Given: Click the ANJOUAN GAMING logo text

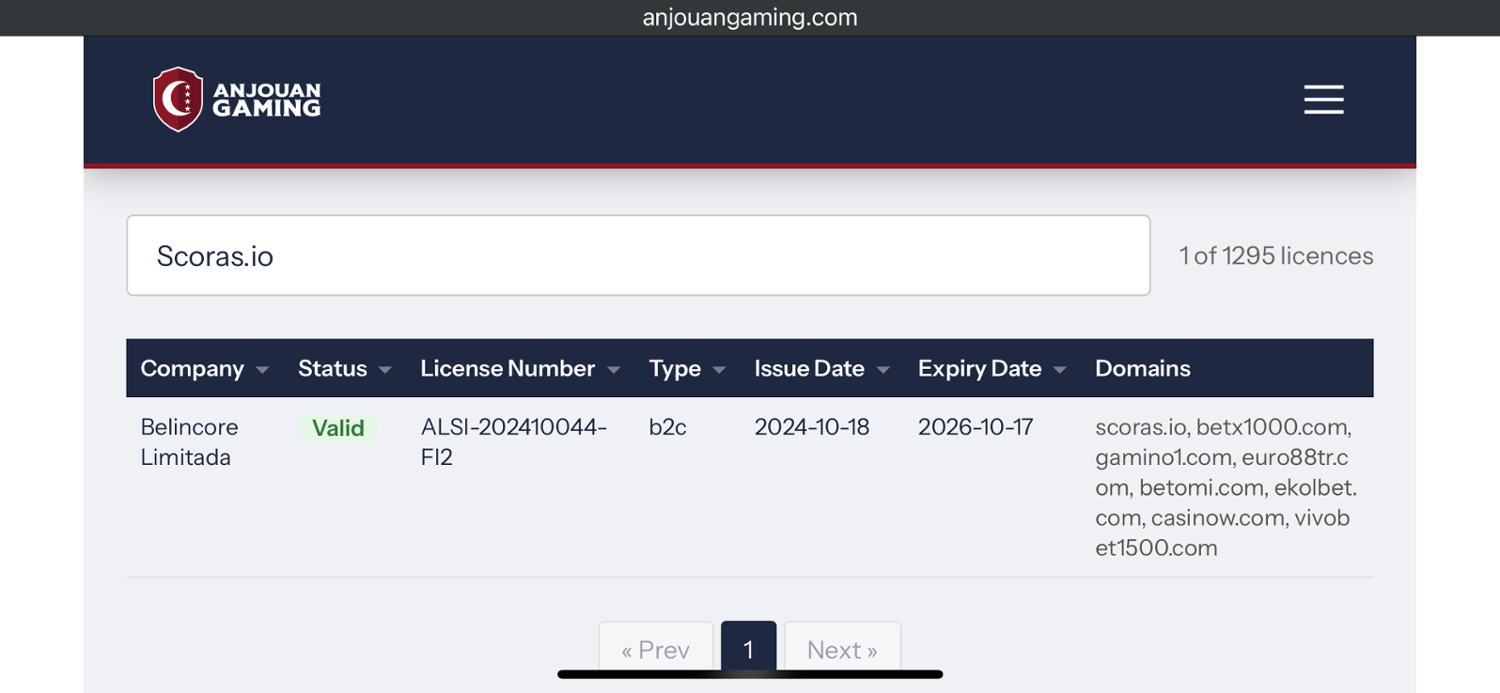Looking at the screenshot, I should click(267, 99).
